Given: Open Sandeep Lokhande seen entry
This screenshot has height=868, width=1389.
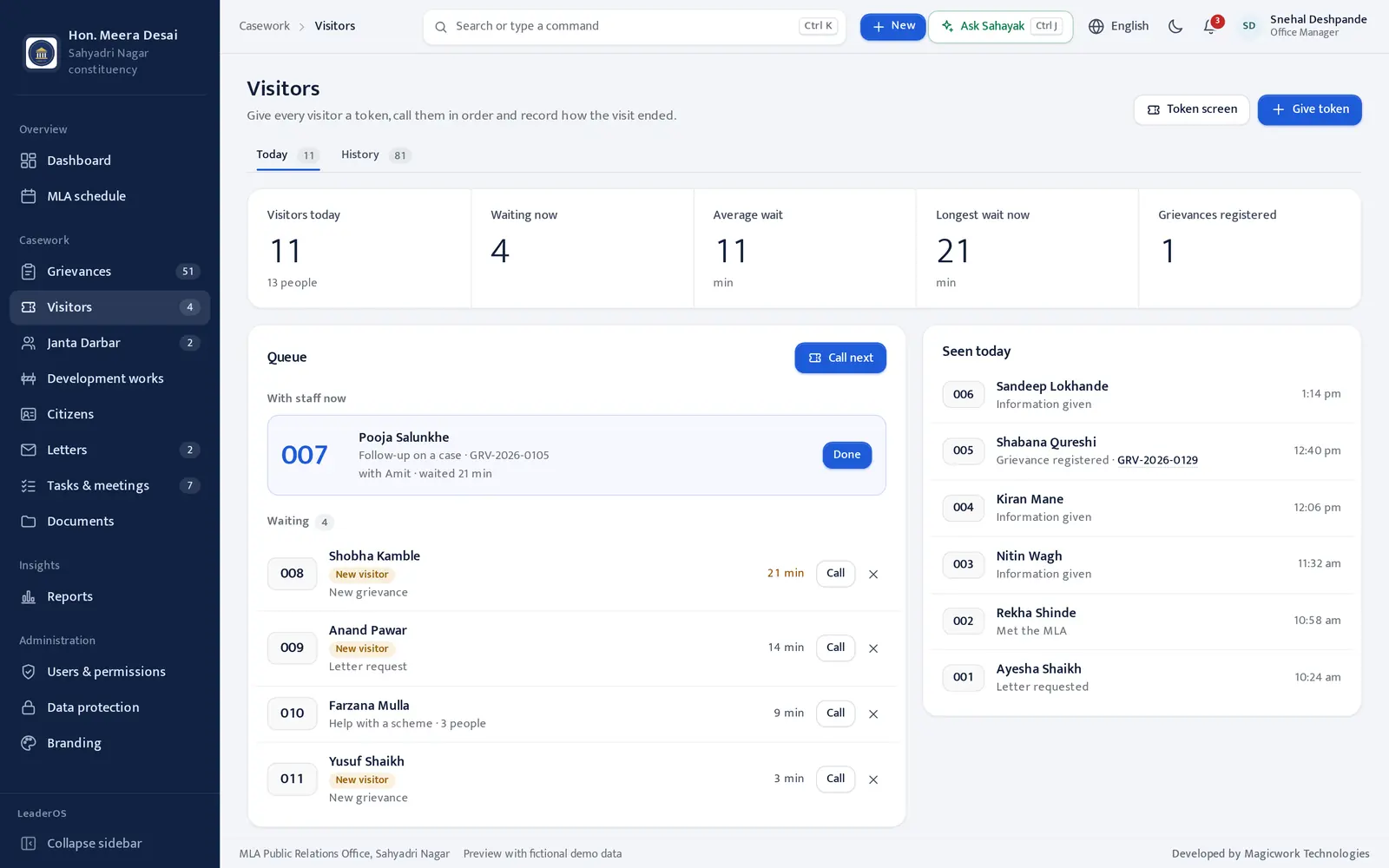Looking at the screenshot, I should coord(1142,395).
